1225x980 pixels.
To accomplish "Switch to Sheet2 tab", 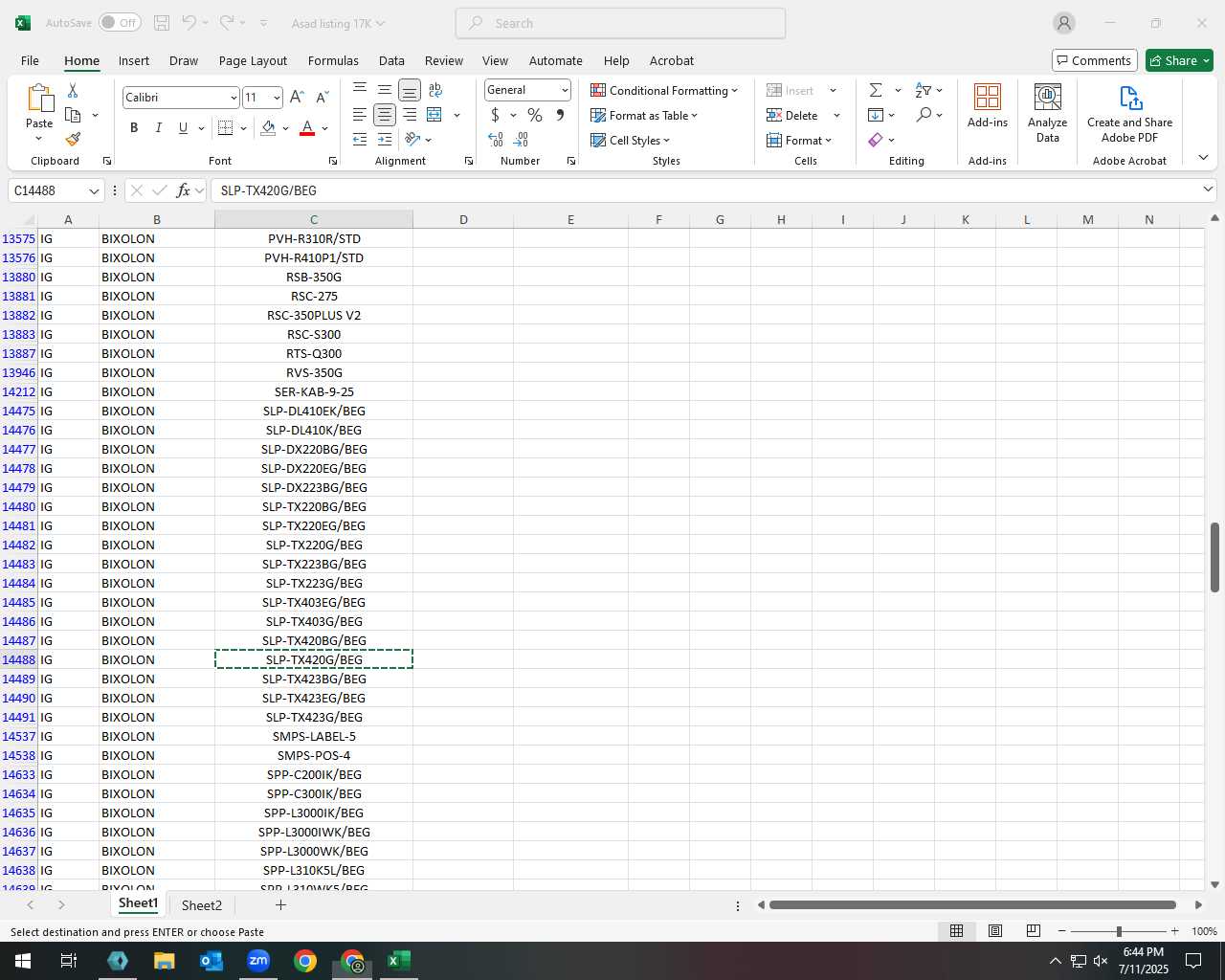I will click(x=202, y=904).
